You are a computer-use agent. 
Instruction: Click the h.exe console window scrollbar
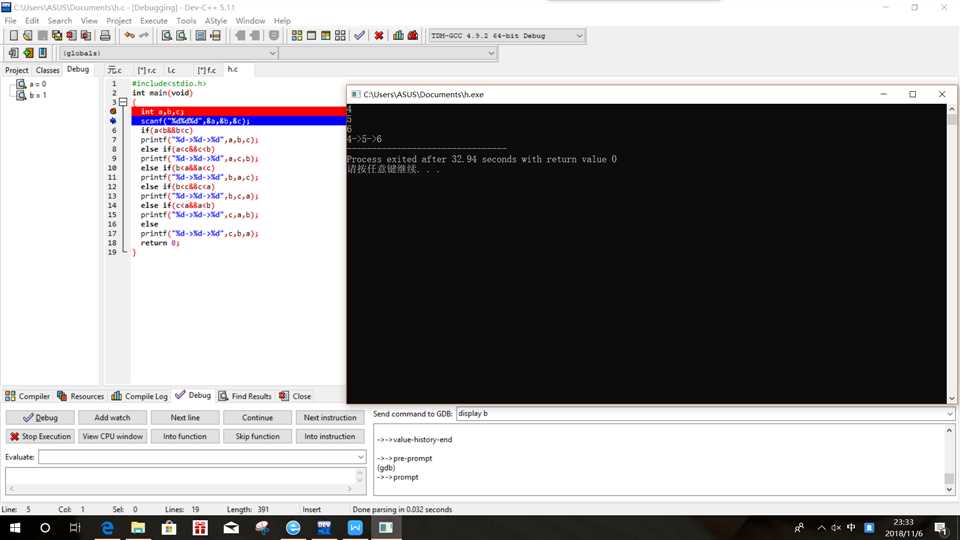coord(951,253)
